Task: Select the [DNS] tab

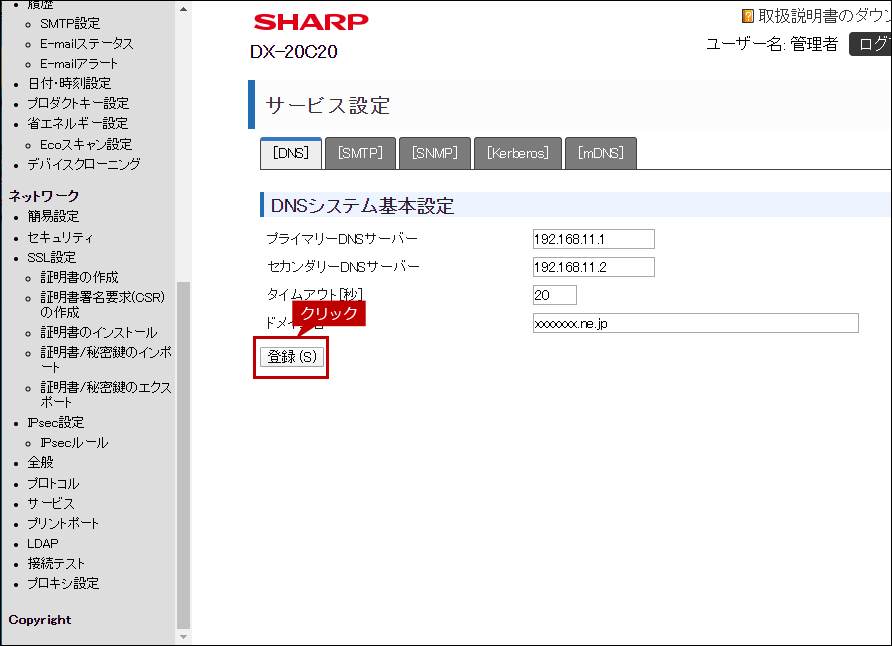Action: point(291,153)
